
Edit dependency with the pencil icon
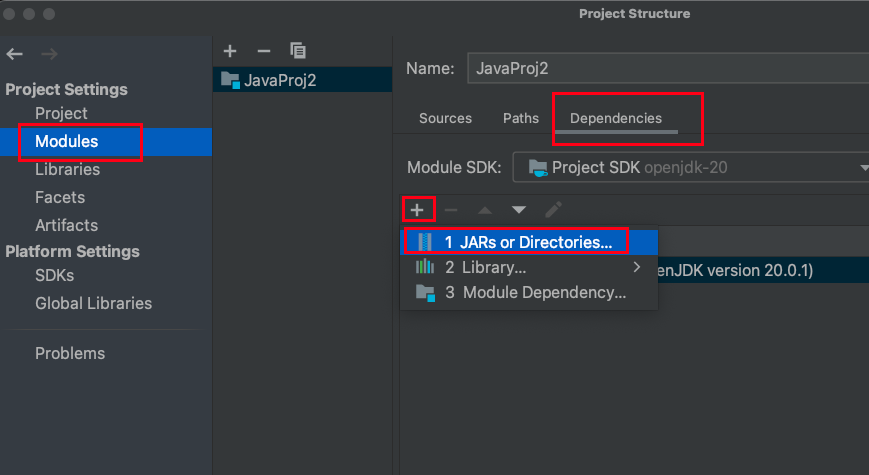(553, 210)
